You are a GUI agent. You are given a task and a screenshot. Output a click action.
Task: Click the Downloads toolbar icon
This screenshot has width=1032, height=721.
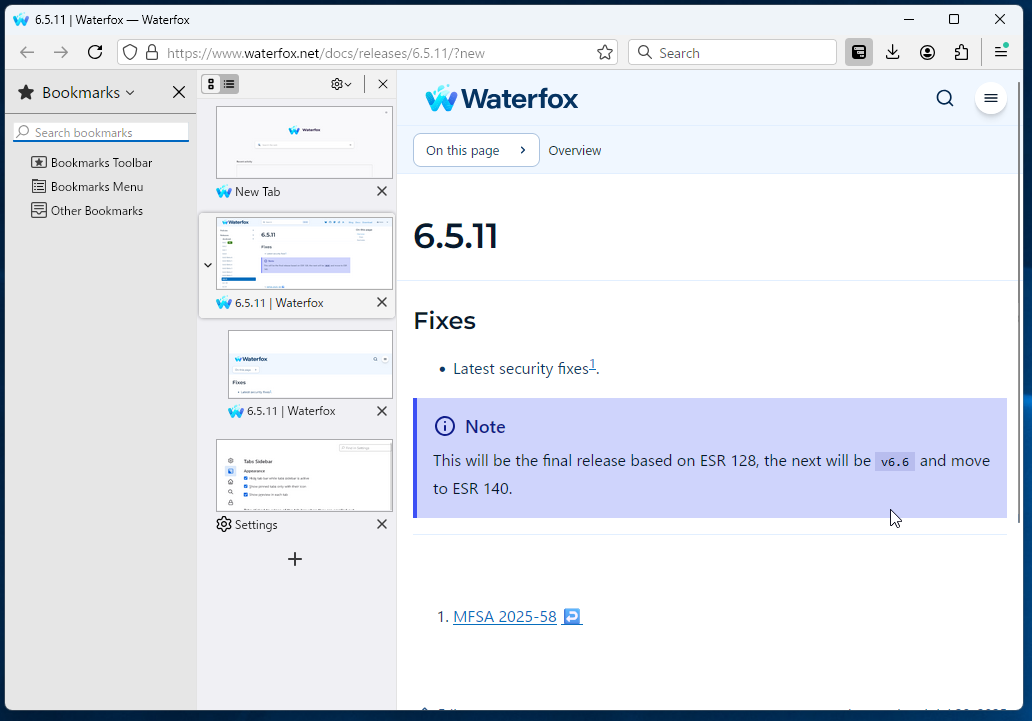[893, 53]
